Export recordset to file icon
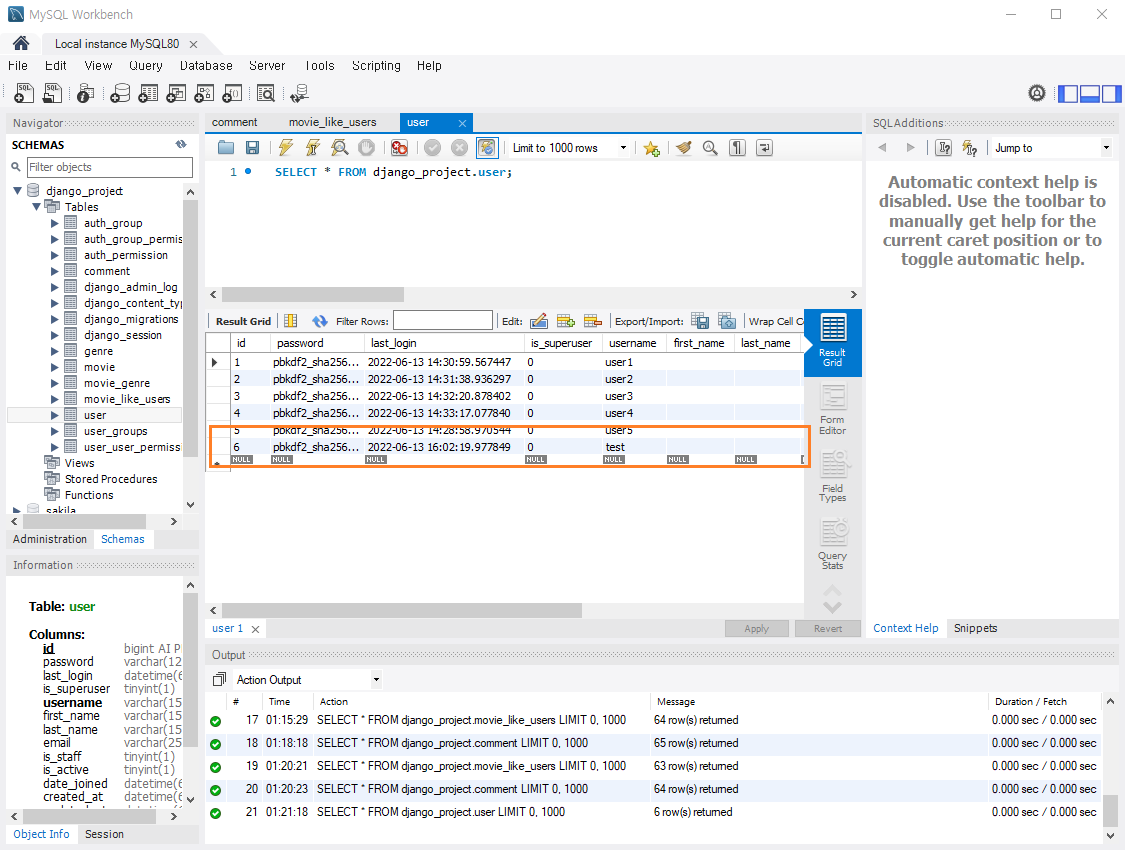 pos(700,321)
